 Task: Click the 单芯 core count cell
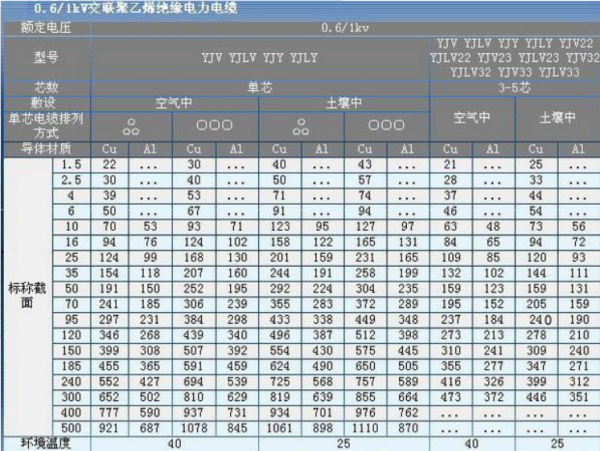point(260,88)
